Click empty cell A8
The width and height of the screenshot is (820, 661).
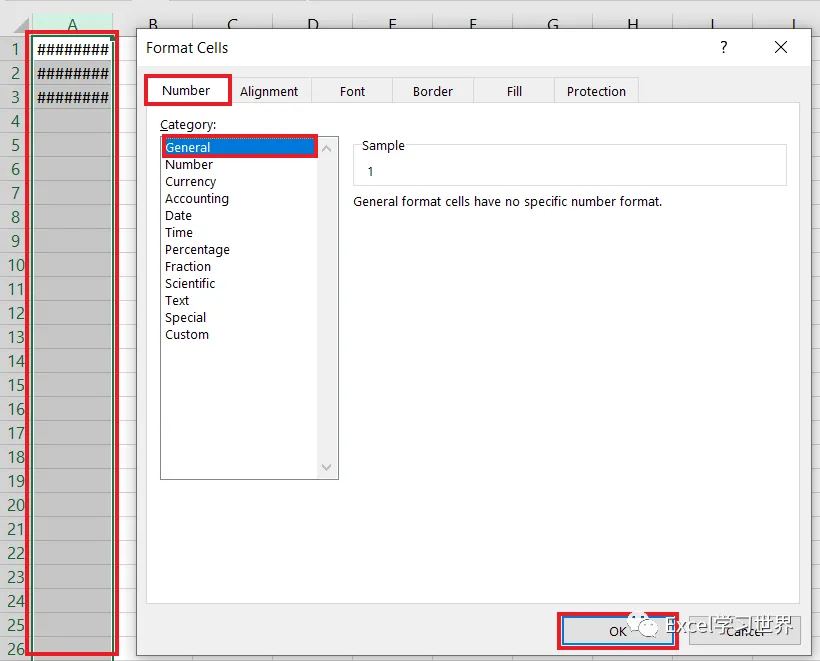[72, 217]
